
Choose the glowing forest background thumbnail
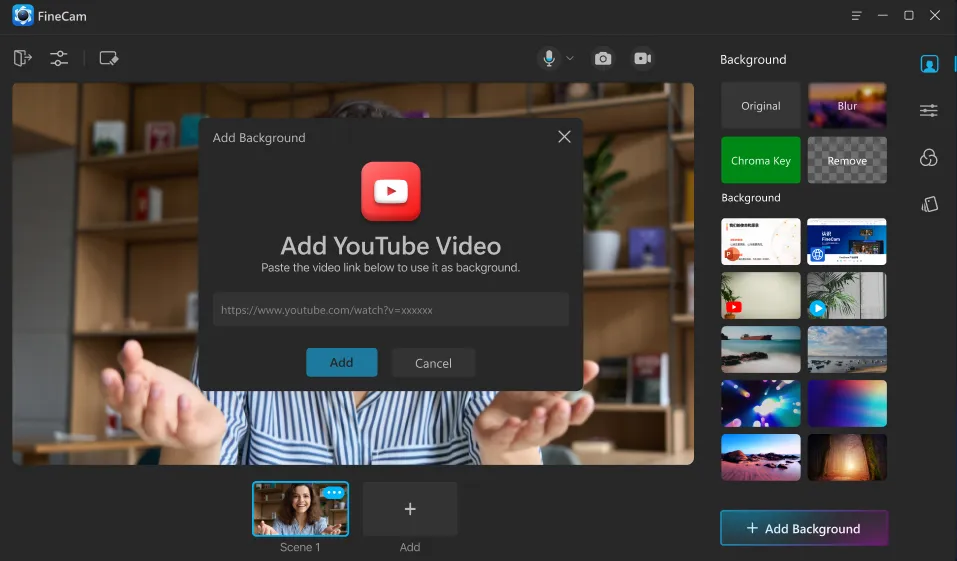point(847,457)
